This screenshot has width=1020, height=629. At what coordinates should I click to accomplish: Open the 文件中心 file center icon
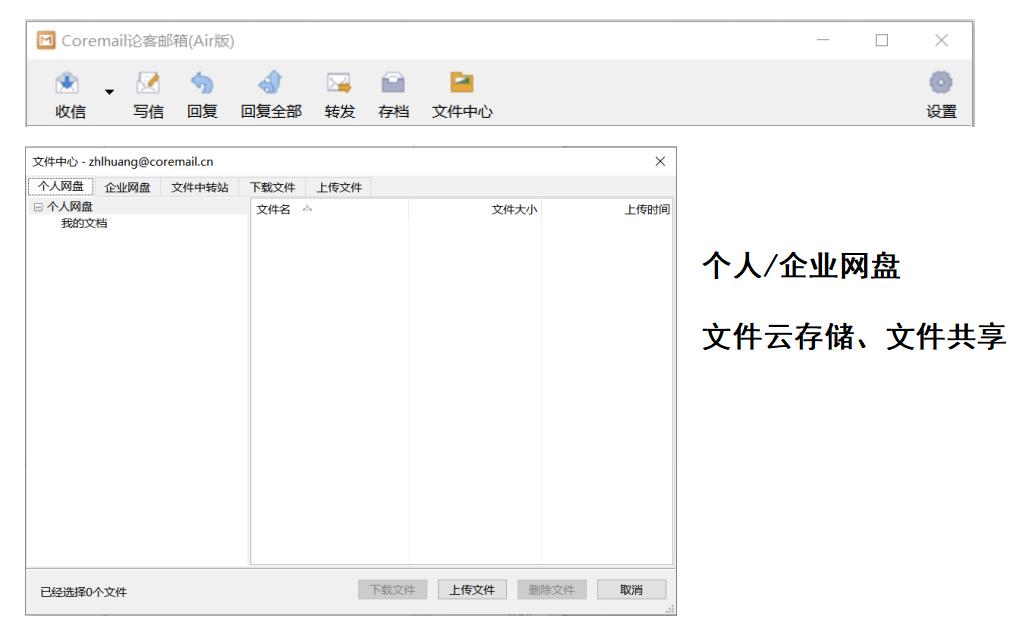(462, 83)
